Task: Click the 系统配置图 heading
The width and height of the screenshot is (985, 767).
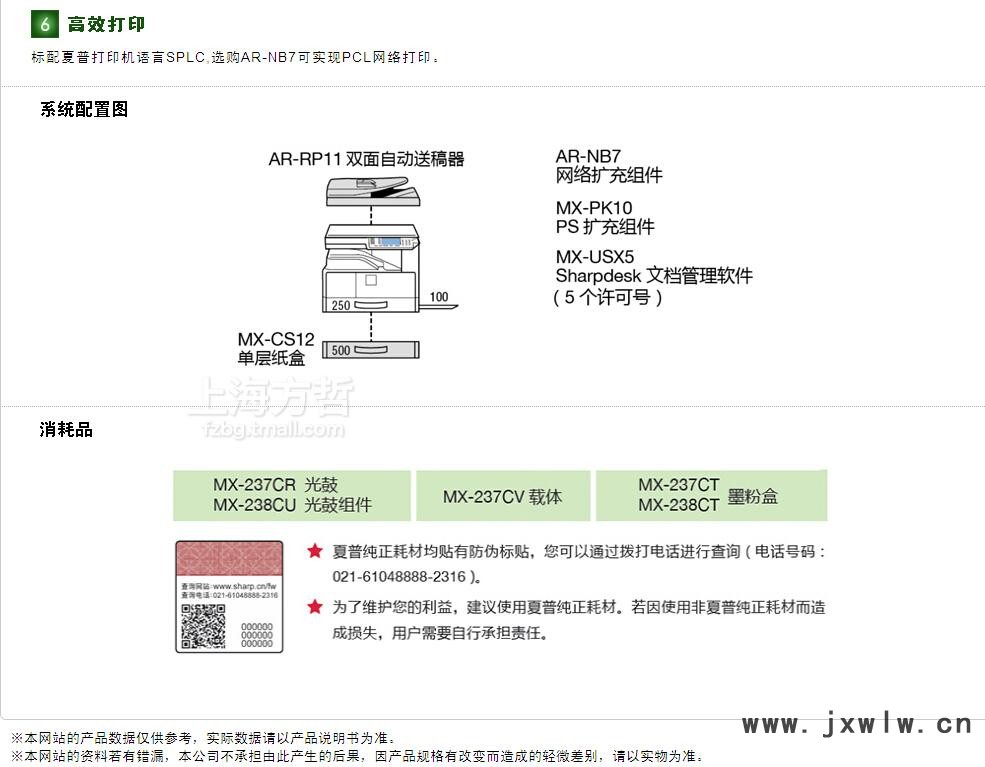Action: point(84,109)
